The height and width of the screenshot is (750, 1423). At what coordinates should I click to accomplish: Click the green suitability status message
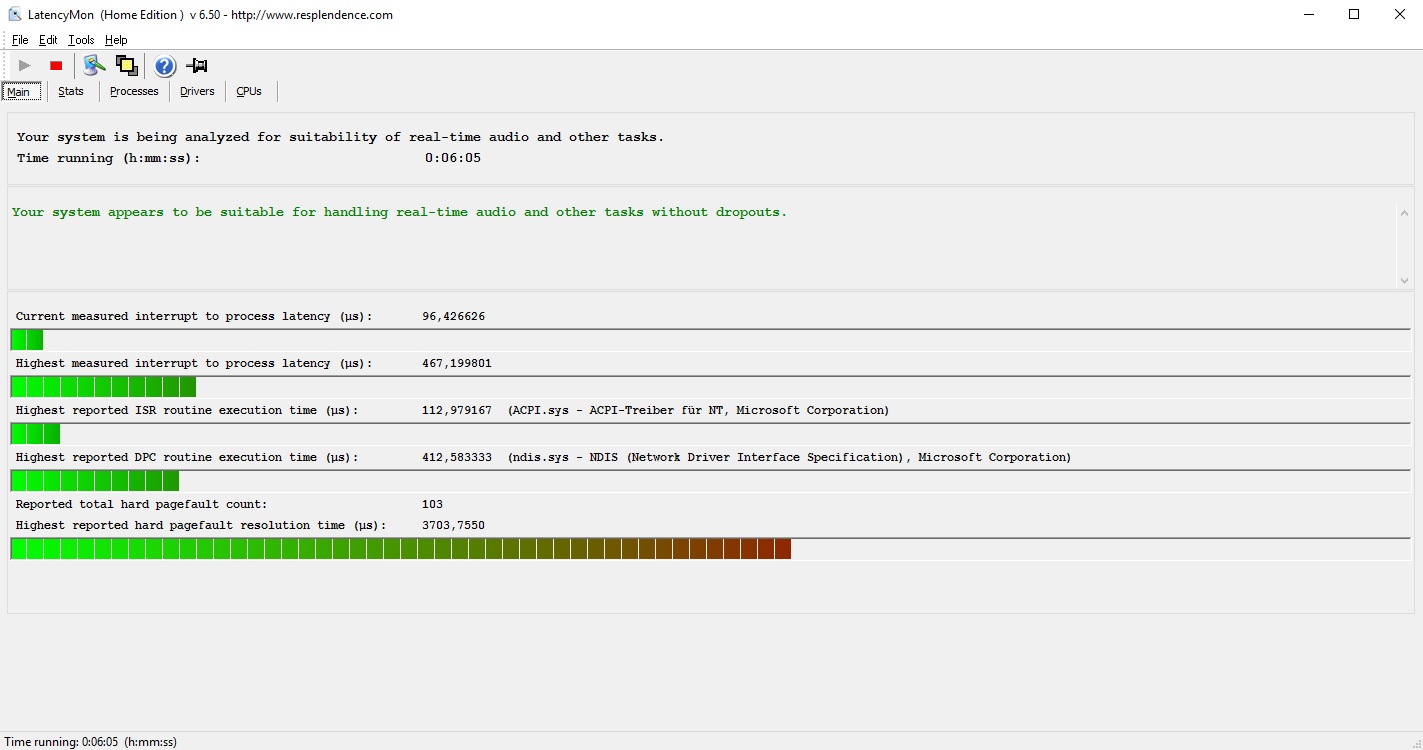click(x=399, y=212)
